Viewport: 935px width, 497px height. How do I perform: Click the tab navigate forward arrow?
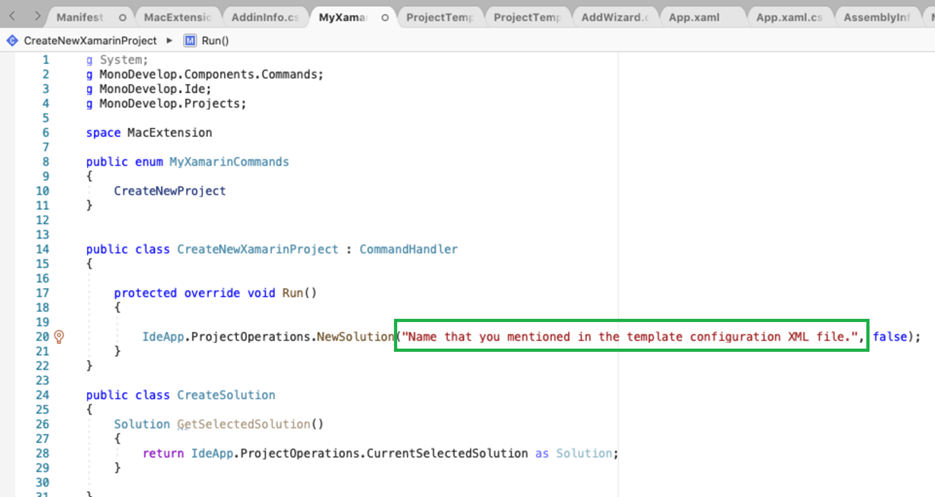pyautogui.click(x=35, y=17)
